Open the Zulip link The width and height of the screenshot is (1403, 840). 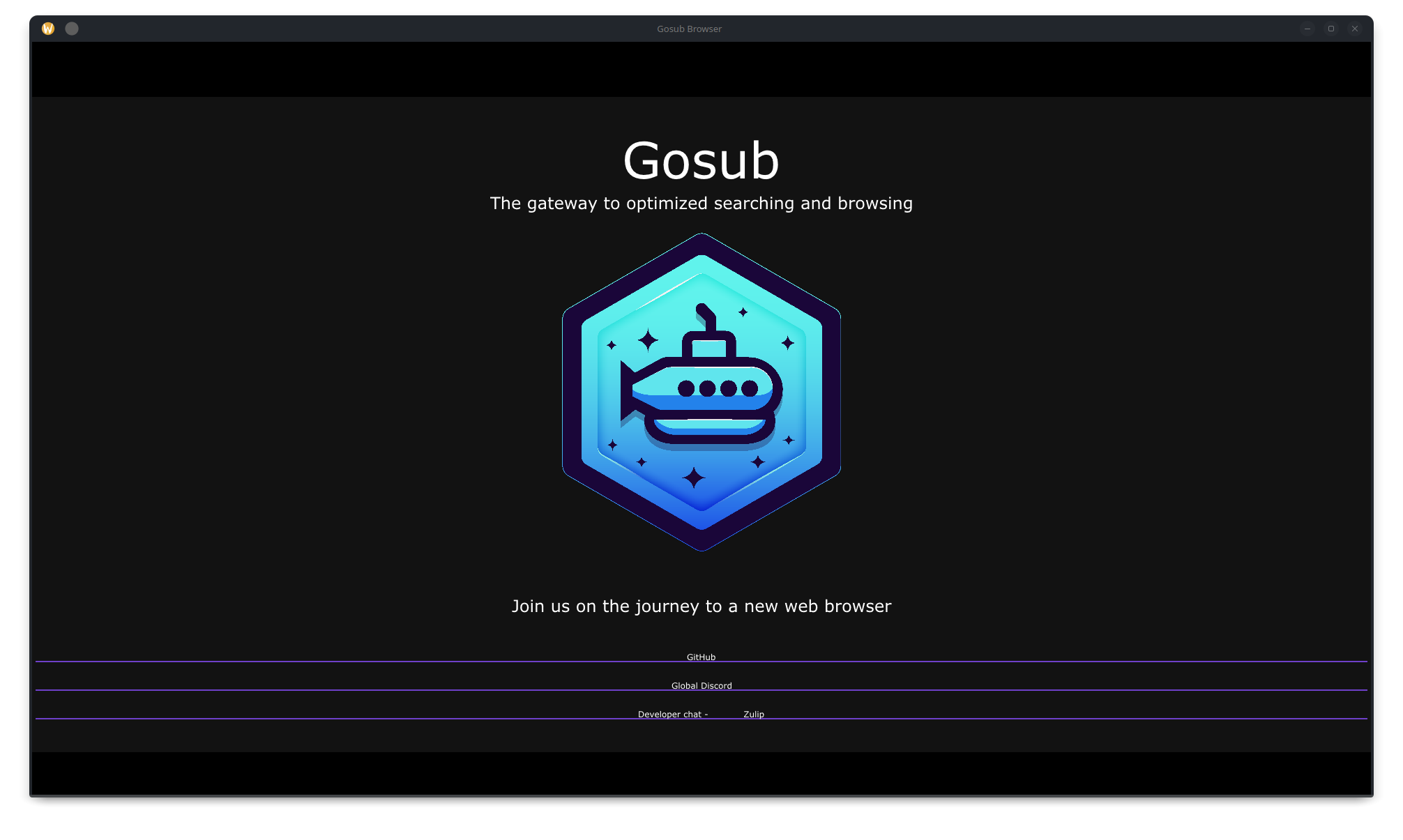754,714
